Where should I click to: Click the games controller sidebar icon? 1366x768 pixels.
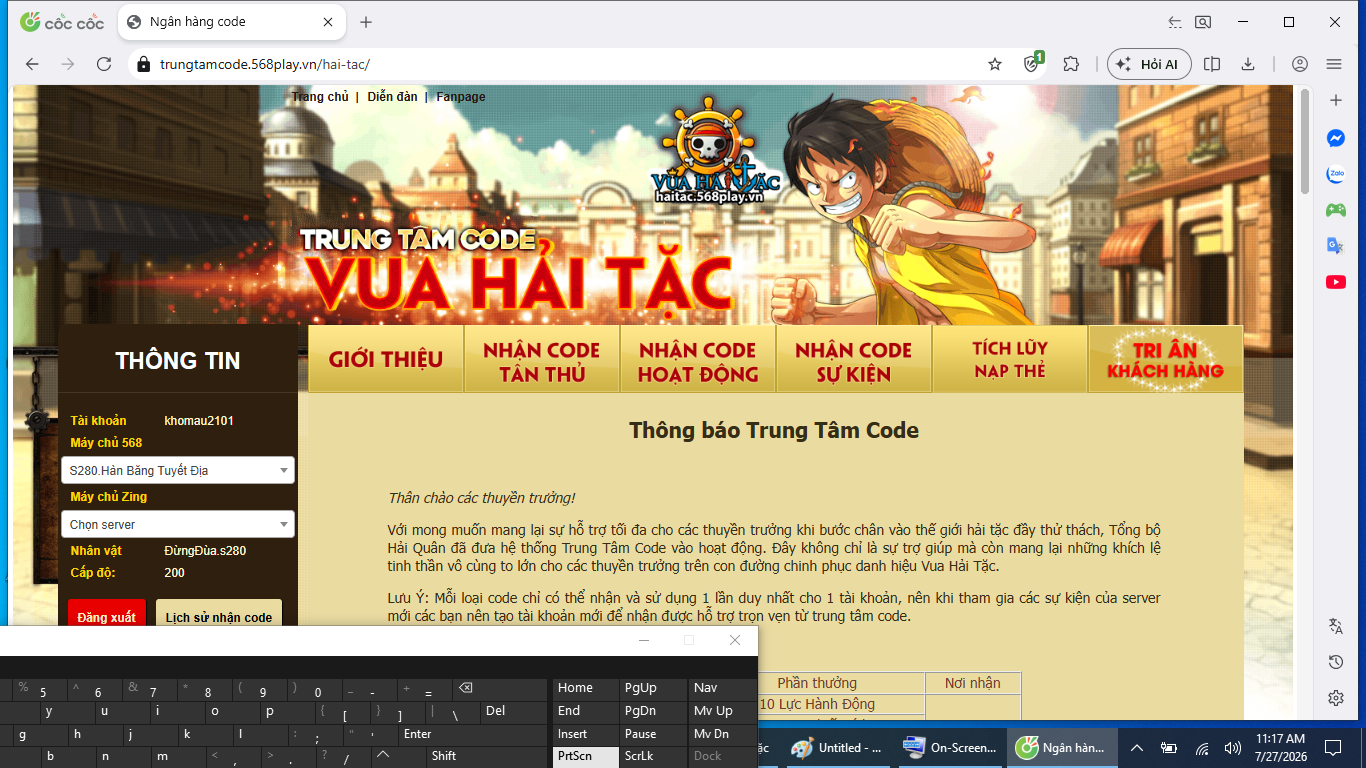[1335, 210]
